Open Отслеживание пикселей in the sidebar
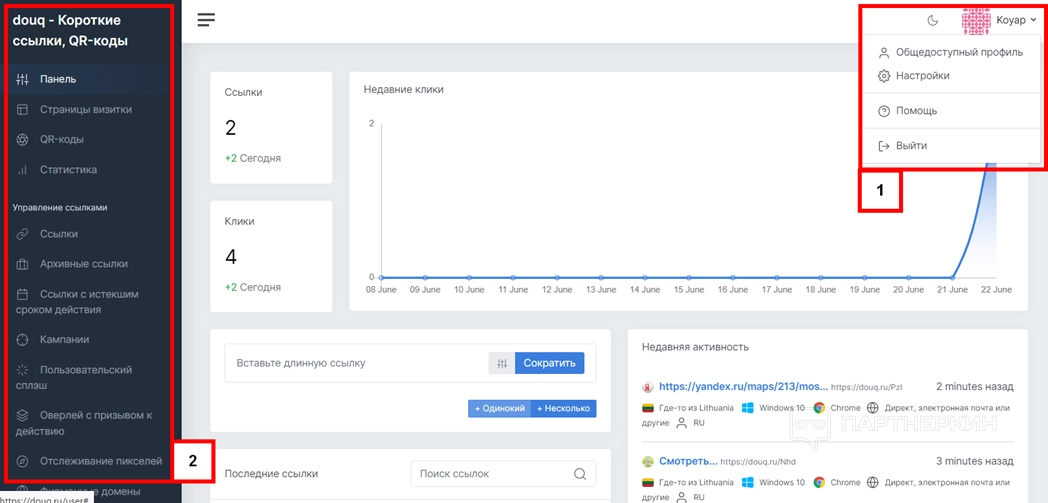The image size is (1048, 503). [x=100, y=461]
